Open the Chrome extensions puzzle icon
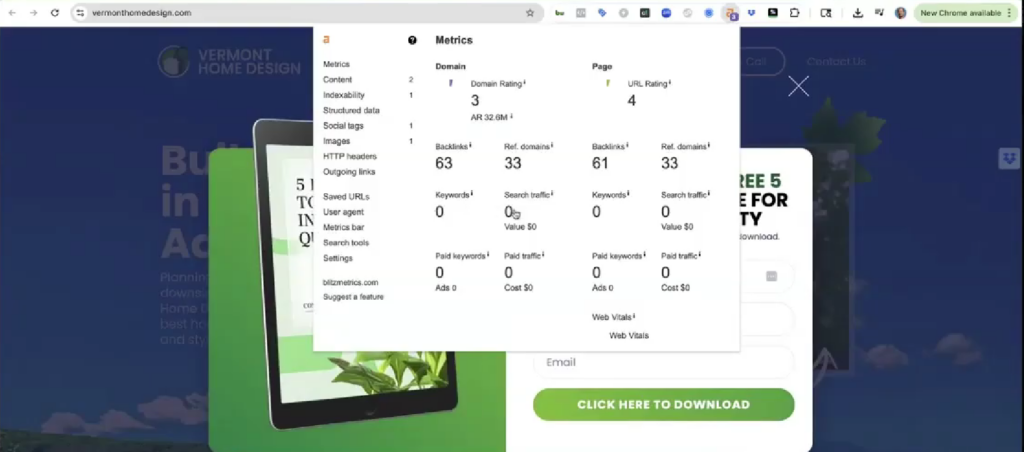 795,13
